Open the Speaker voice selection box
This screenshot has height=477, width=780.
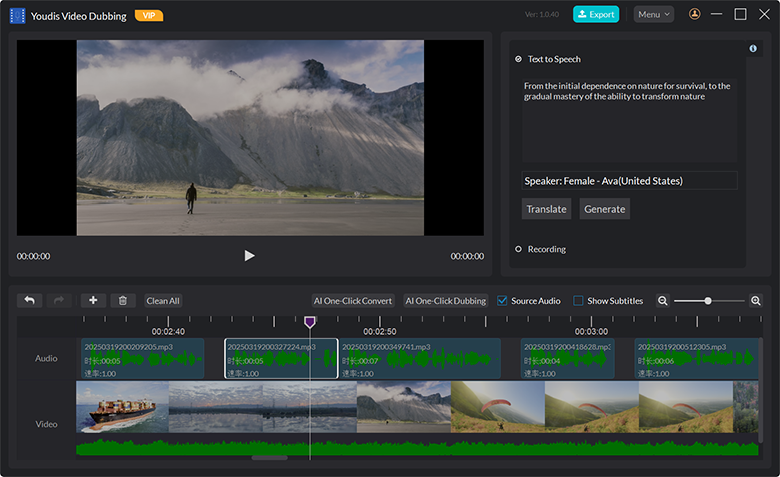(x=629, y=181)
